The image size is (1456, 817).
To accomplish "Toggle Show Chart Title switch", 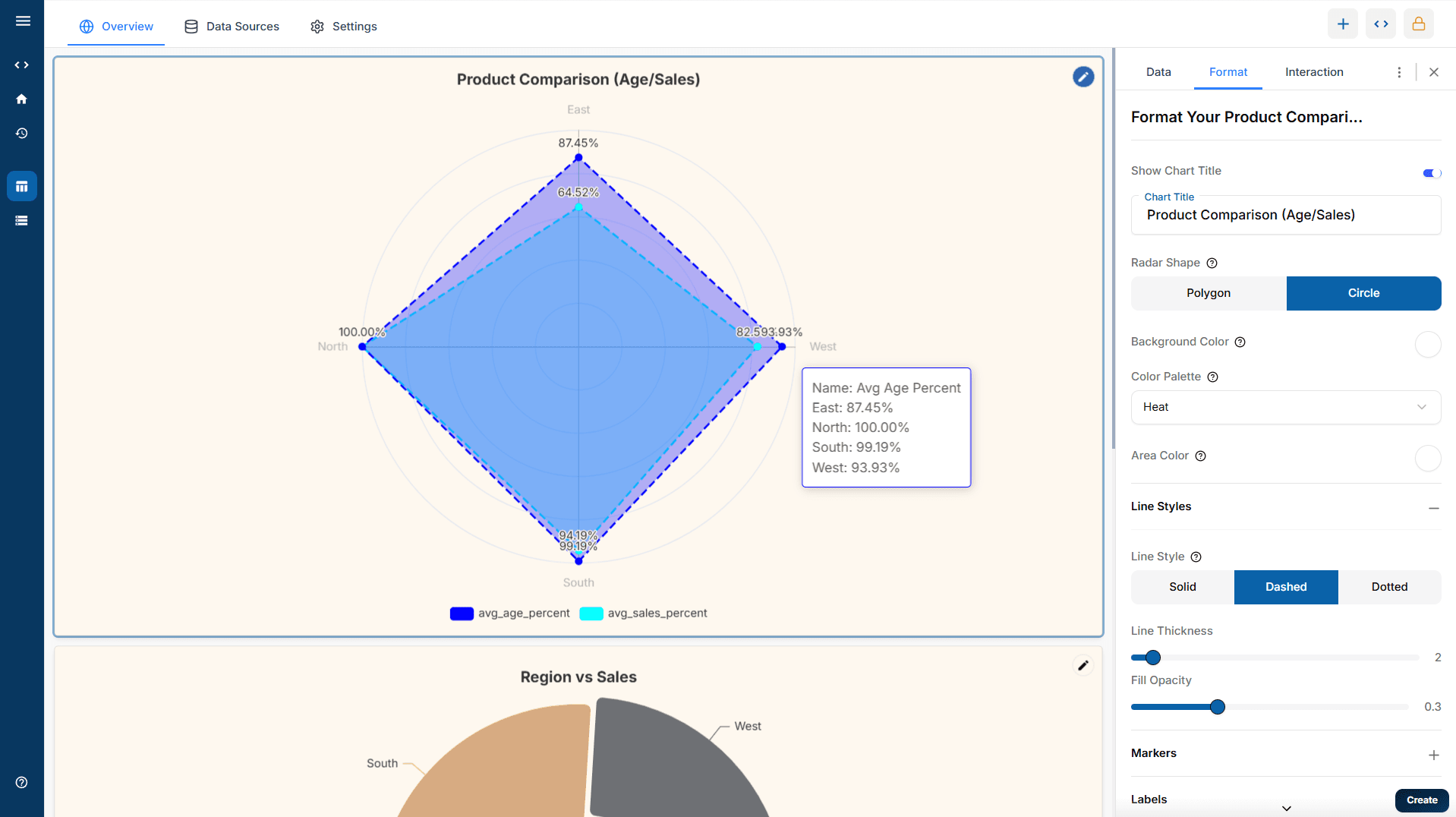I will click(x=1432, y=173).
